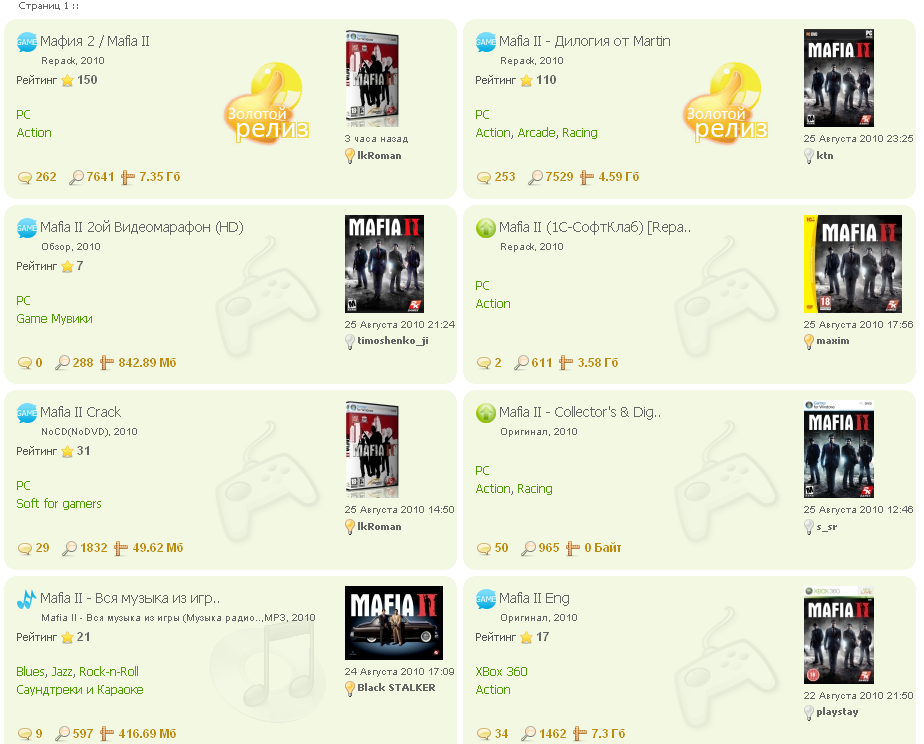Click the music note icon beside Вся музыка из игр

tap(27, 599)
